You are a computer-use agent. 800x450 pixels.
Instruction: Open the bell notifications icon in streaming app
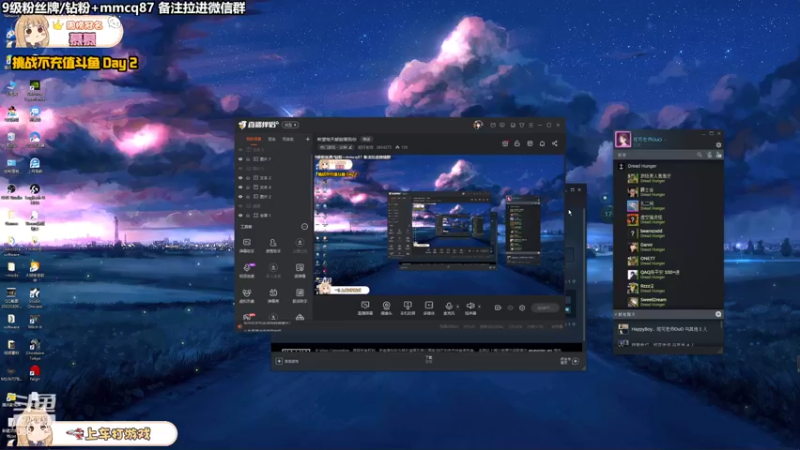coord(542,143)
